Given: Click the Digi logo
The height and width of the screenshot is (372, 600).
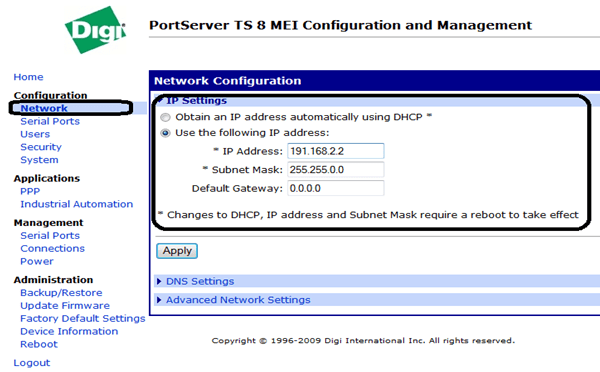Looking at the screenshot, I should click(x=96, y=30).
